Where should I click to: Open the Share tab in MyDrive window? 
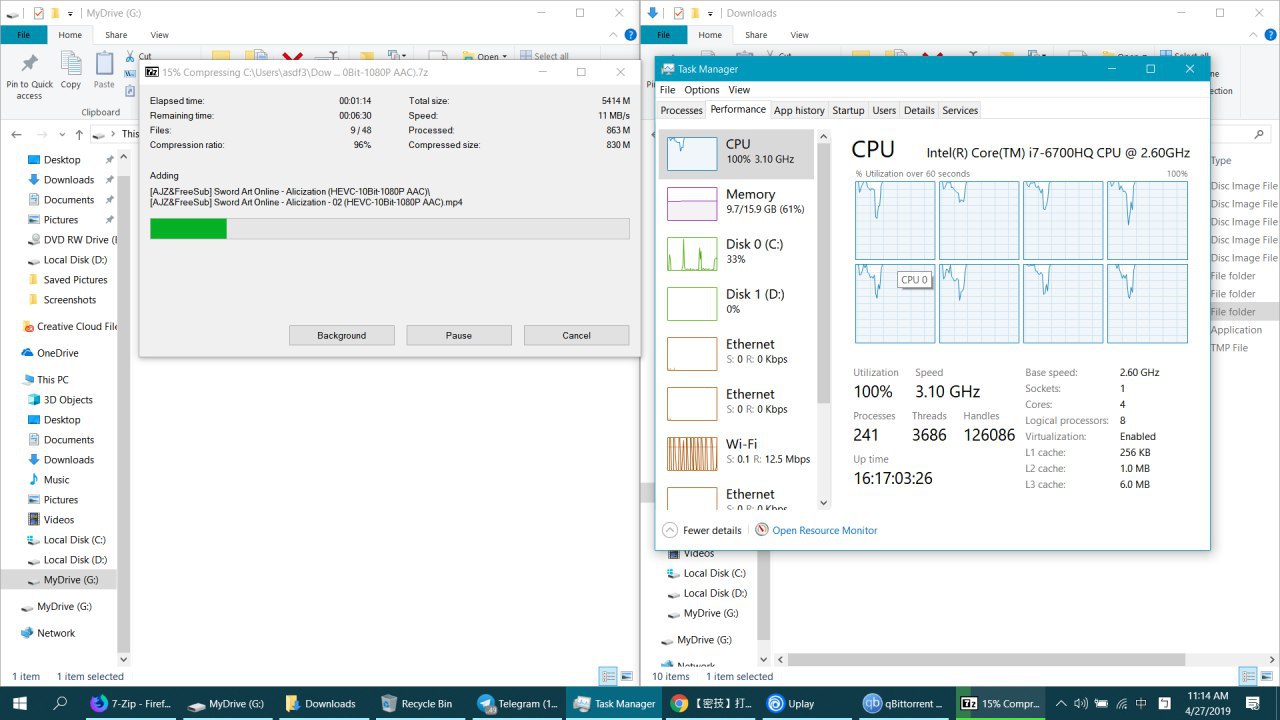116,35
